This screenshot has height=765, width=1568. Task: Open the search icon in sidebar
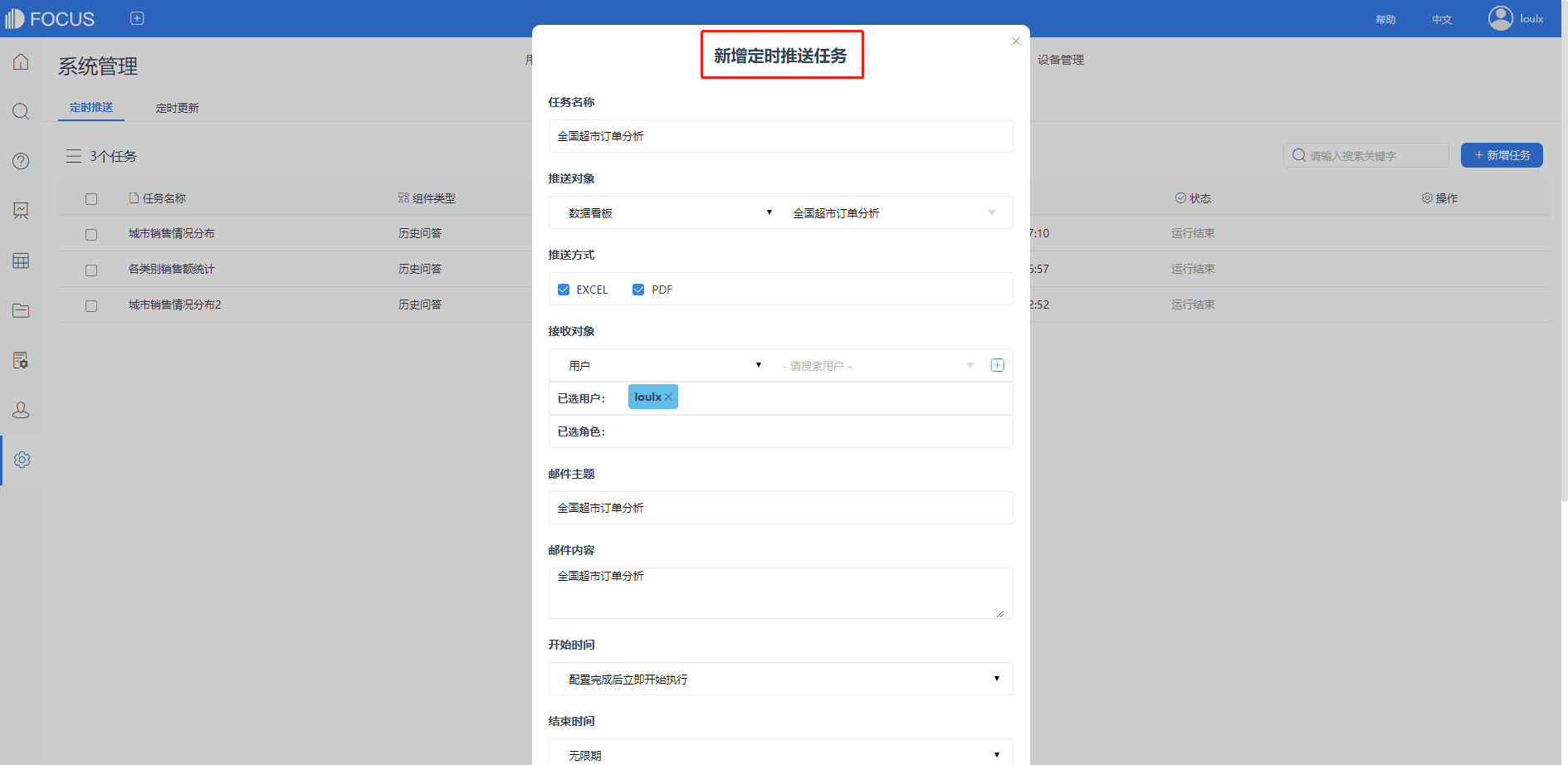pos(21,111)
